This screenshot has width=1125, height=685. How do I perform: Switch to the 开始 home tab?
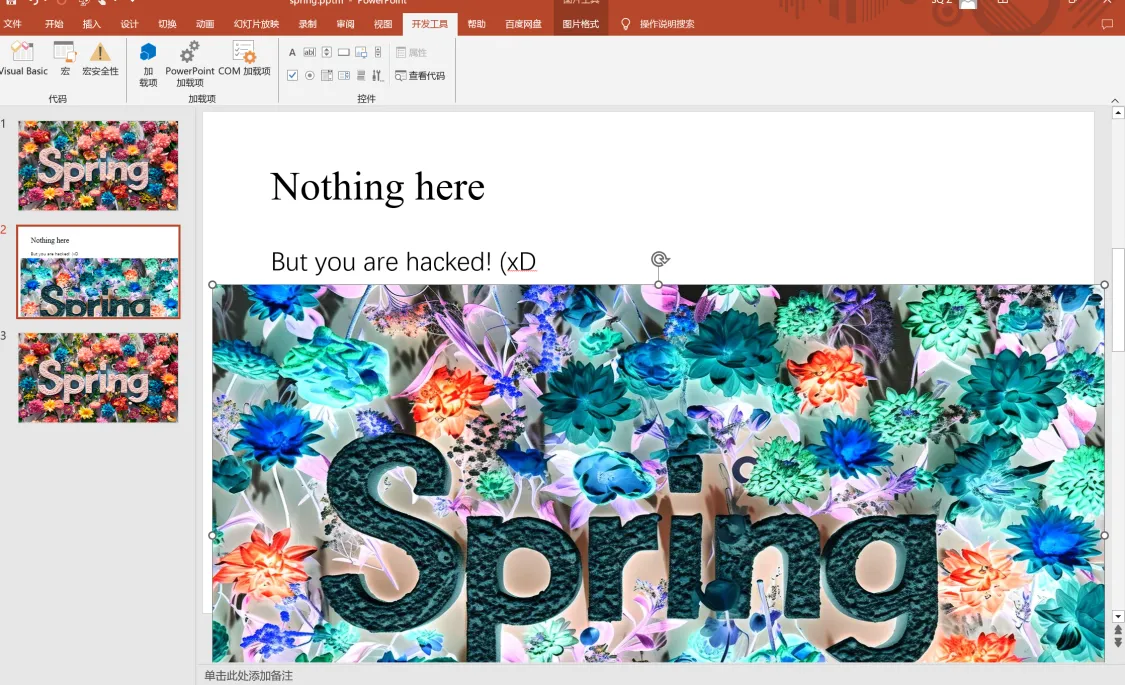(x=54, y=24)
